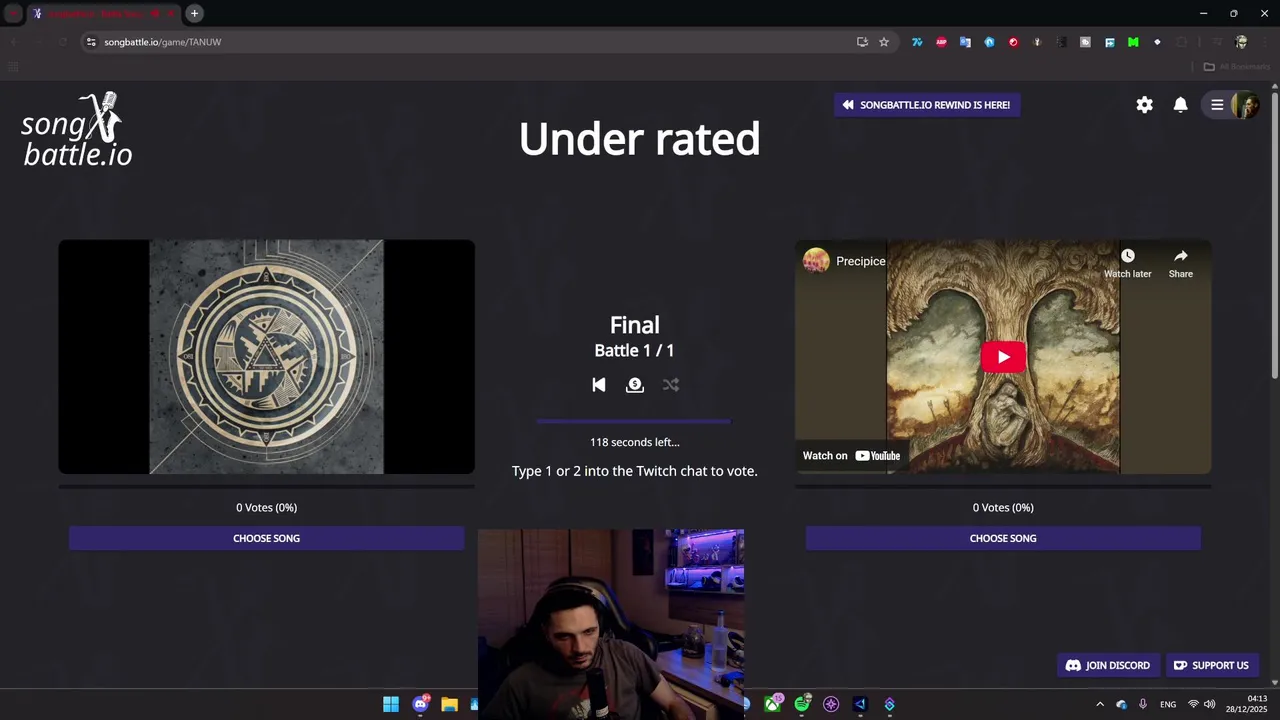Click the right song vote percentage bar
1280x720 pixels.
(1003, 487)
